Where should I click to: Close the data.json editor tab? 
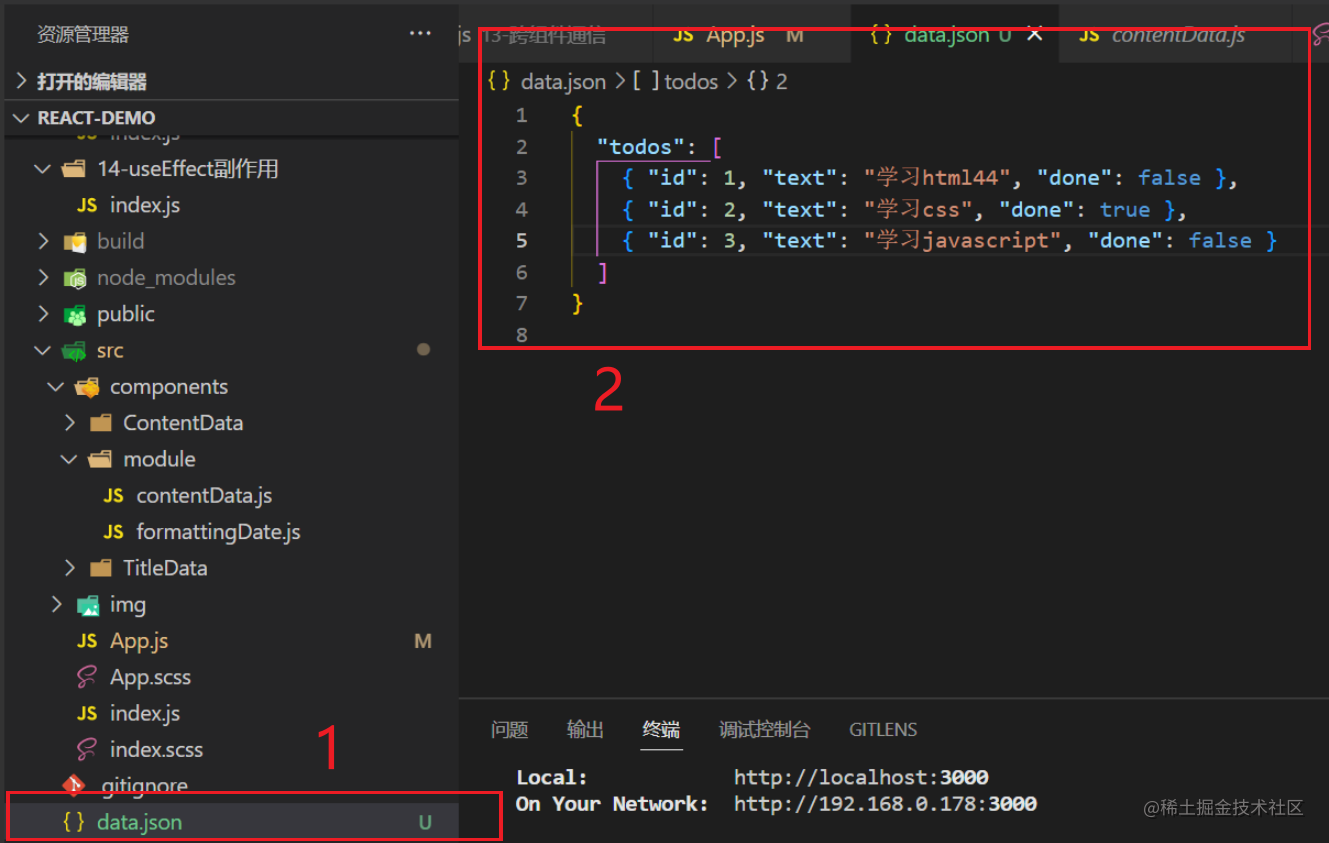pyautogui.click(x=1035, y=34)
